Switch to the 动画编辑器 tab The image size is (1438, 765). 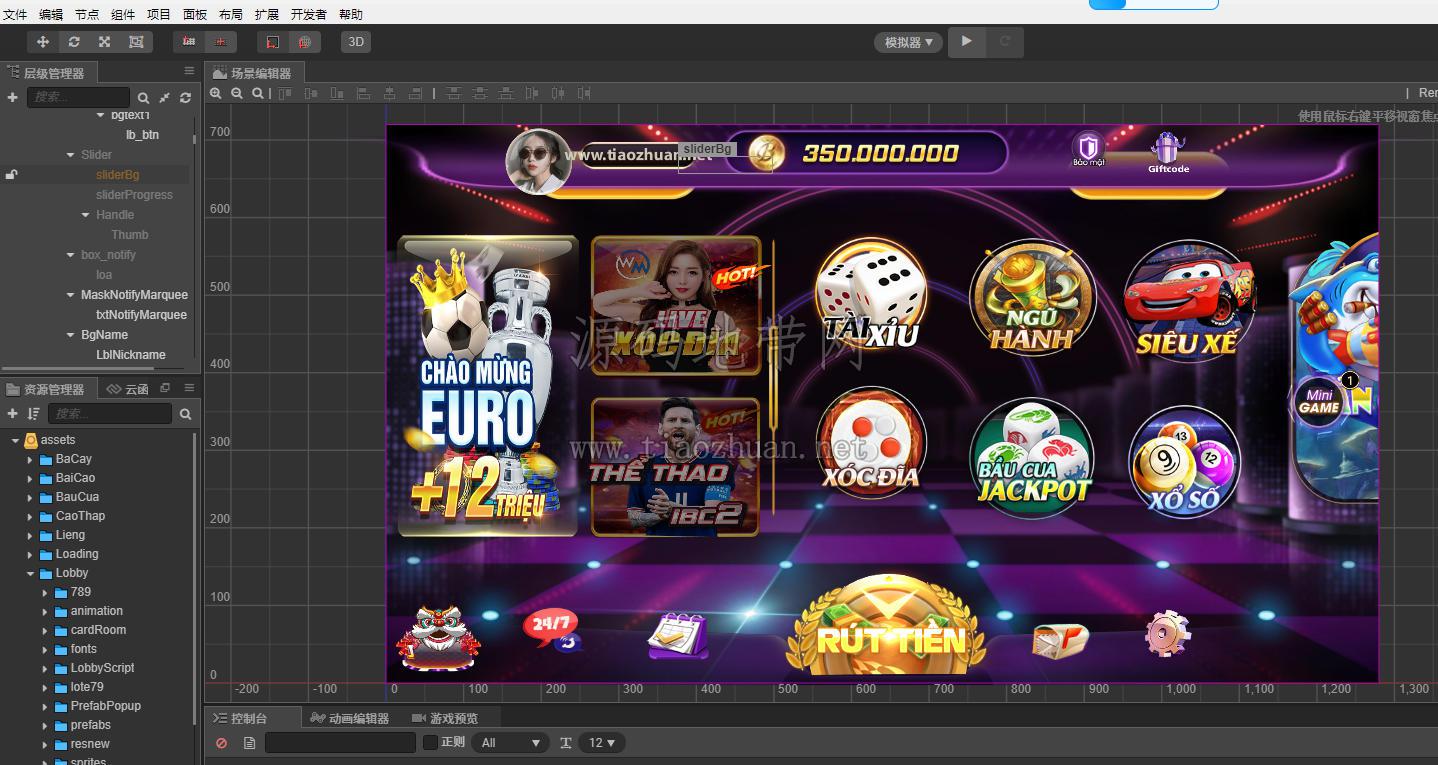coord(349,718)
